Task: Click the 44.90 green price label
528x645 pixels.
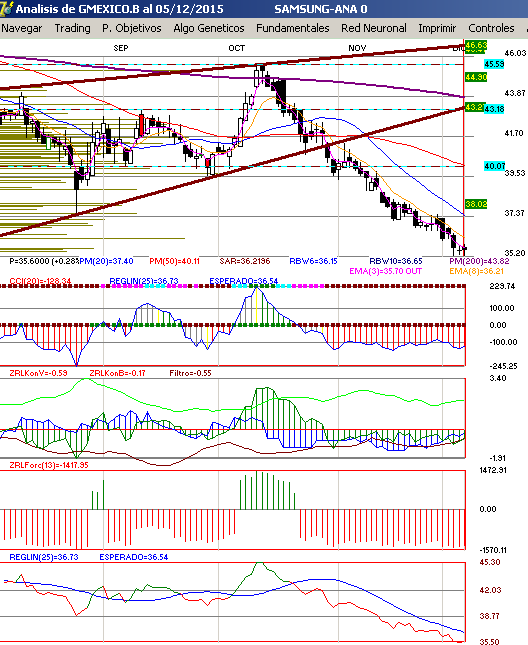Action: pos(476,77)
